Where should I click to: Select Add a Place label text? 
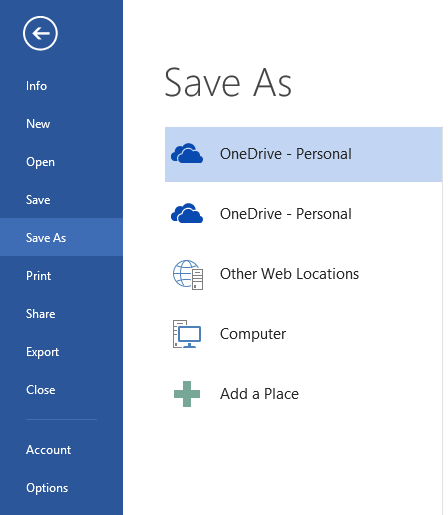259,394
